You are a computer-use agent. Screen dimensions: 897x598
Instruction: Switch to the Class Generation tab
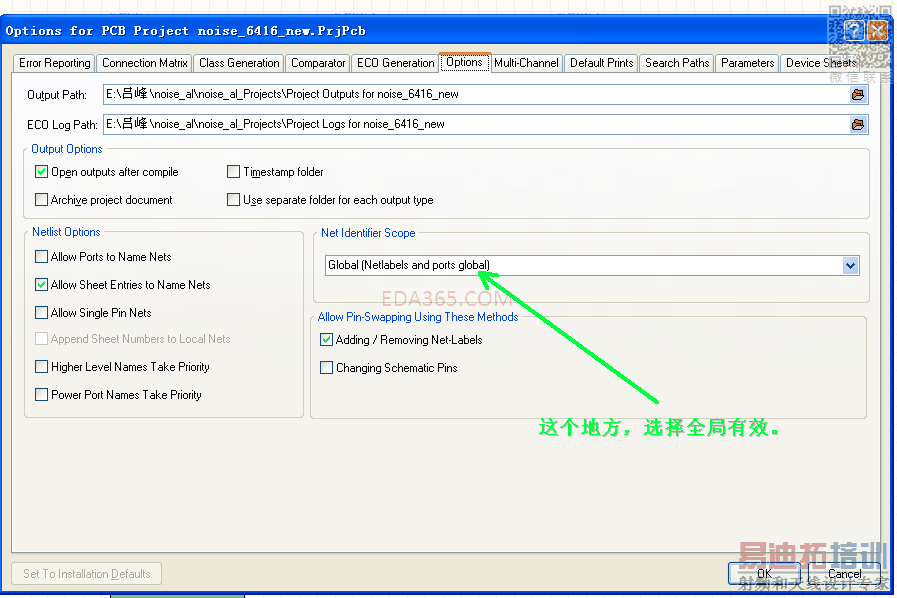[239, 63]
